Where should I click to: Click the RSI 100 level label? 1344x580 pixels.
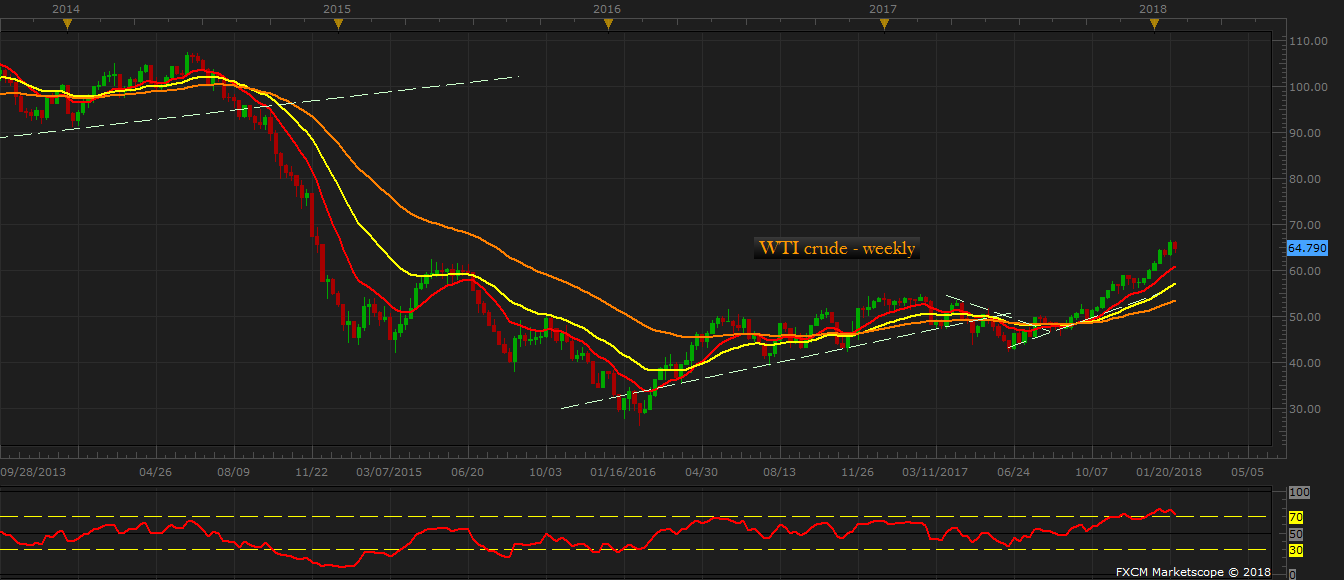pos(1298,493)
